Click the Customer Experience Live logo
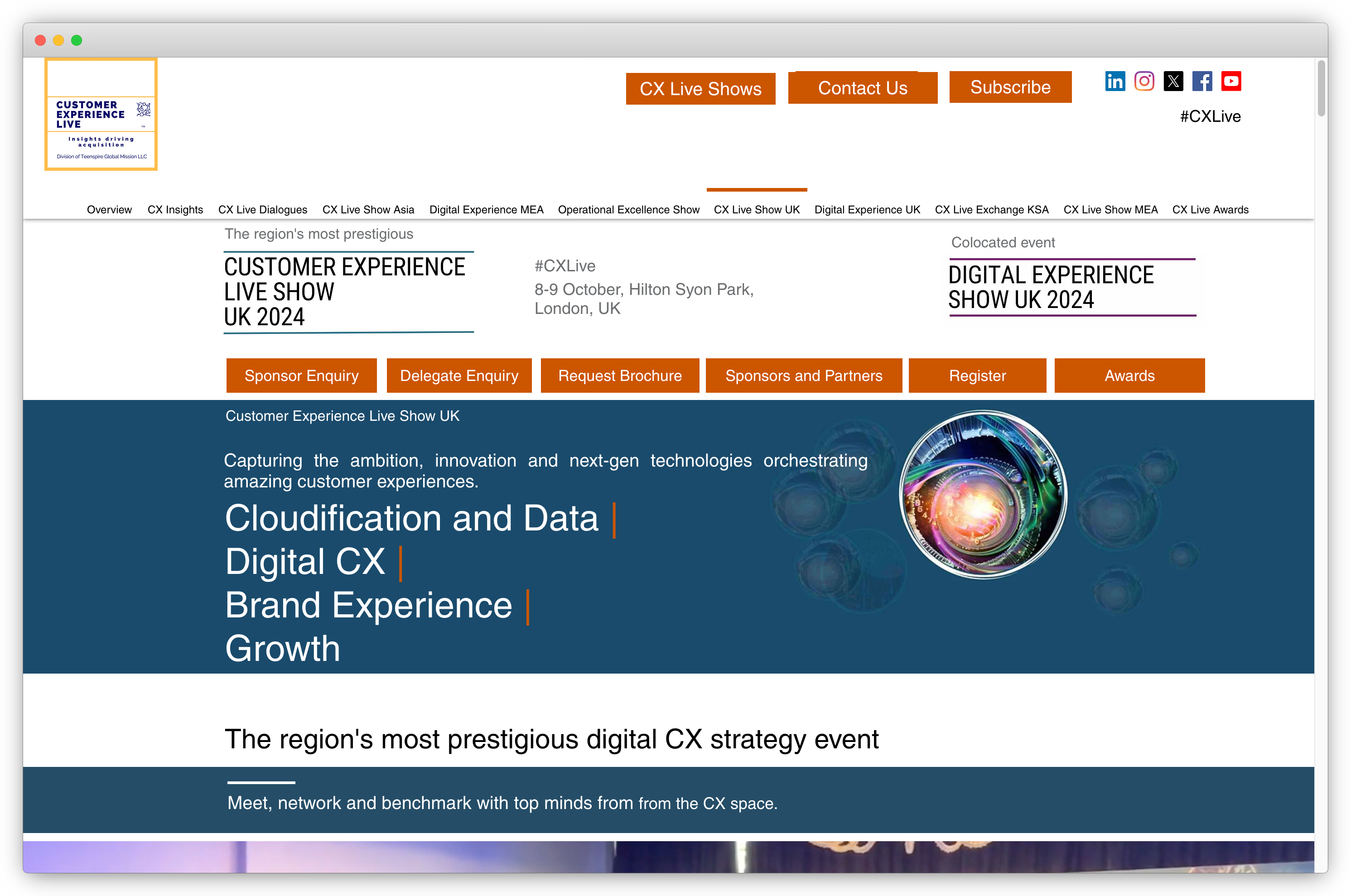Viewport: 1351px width, 896px height. pyautogui.click(x=101, y=114)
